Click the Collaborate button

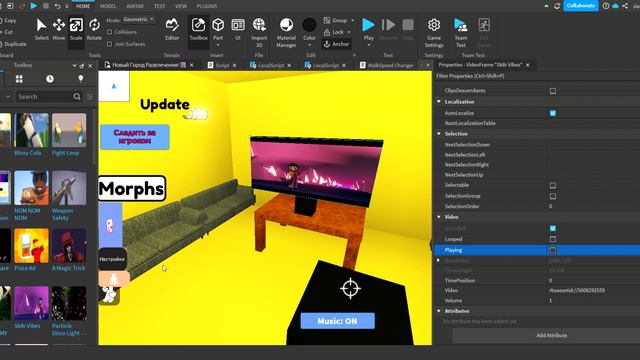pyautogui.click(x=581, y=6)
